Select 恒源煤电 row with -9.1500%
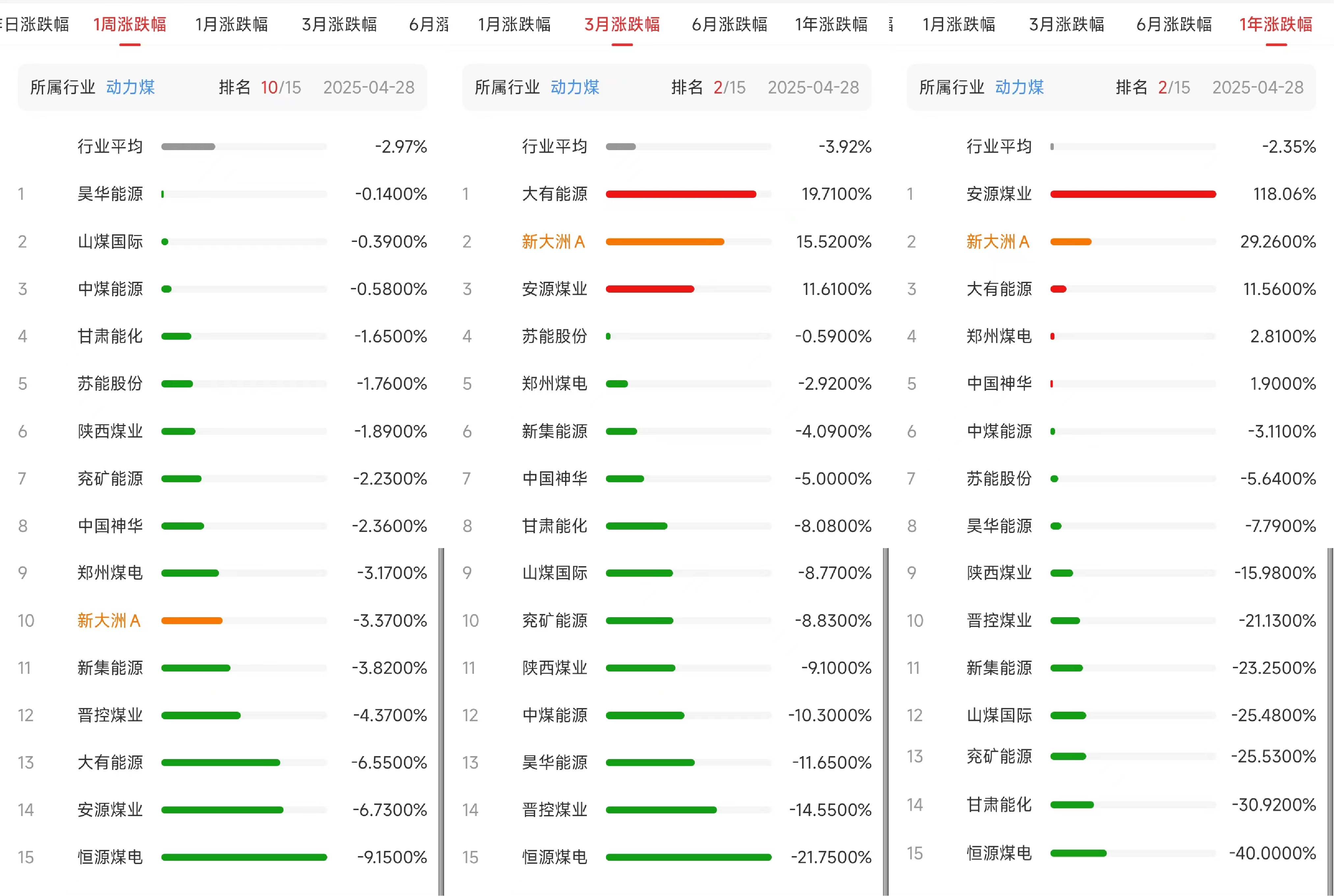1334x896 pixels. tap(222, 857)
